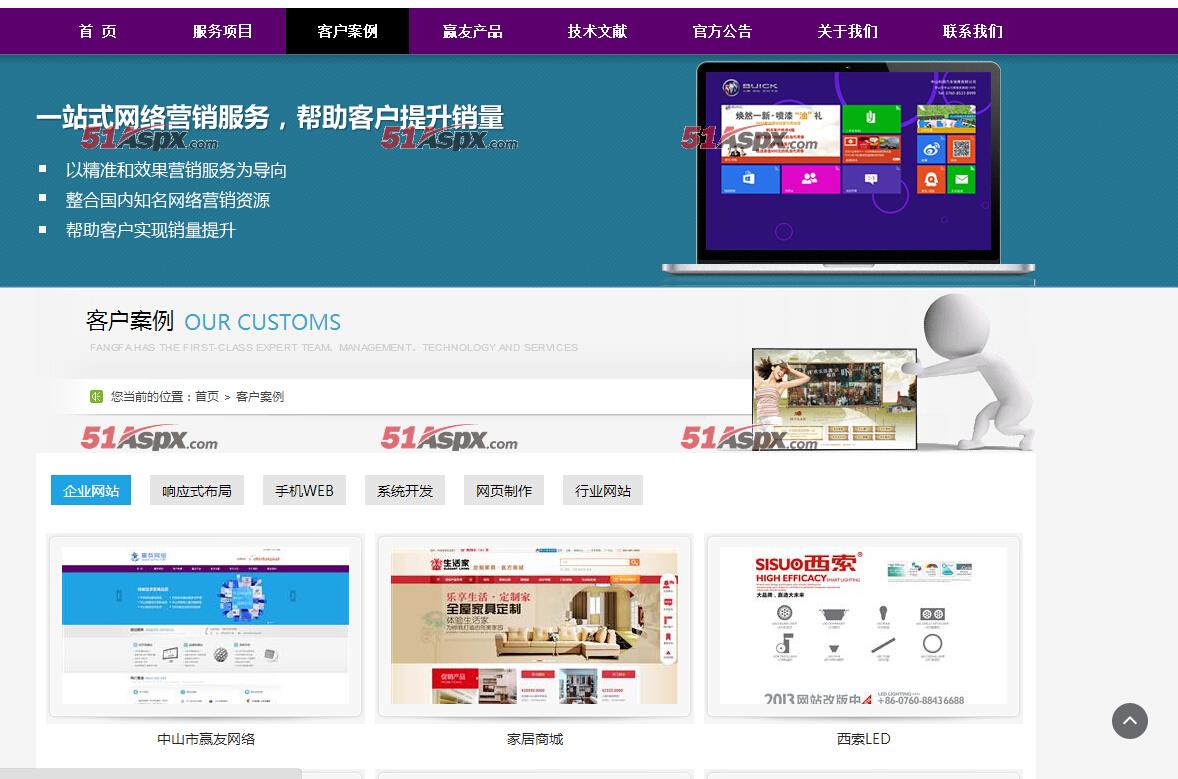
Task: Open 技术文献 in the navigation bar
Action: click(x=597, y=32)
